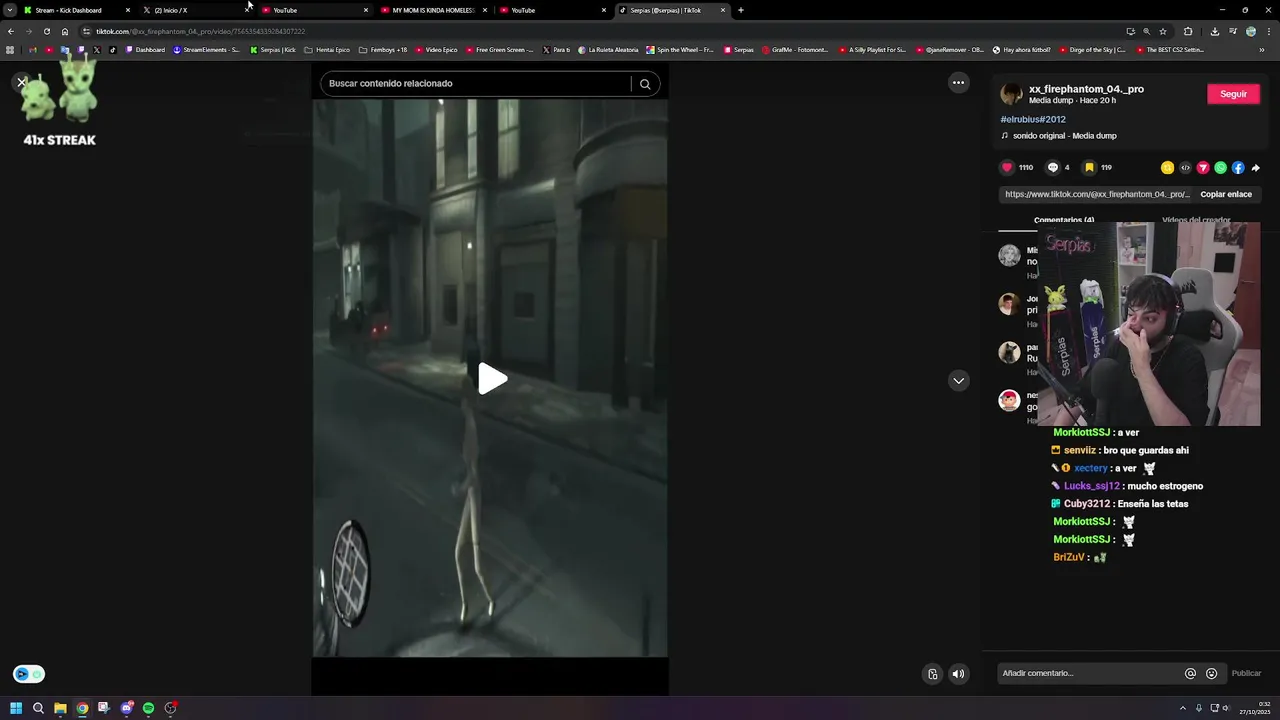Image resolution: width=1280 pixels, height=720 pixels.
Task: Open 'The BEST CS2 Settin...' bookmark
Action: click(x=1170, y=50)
